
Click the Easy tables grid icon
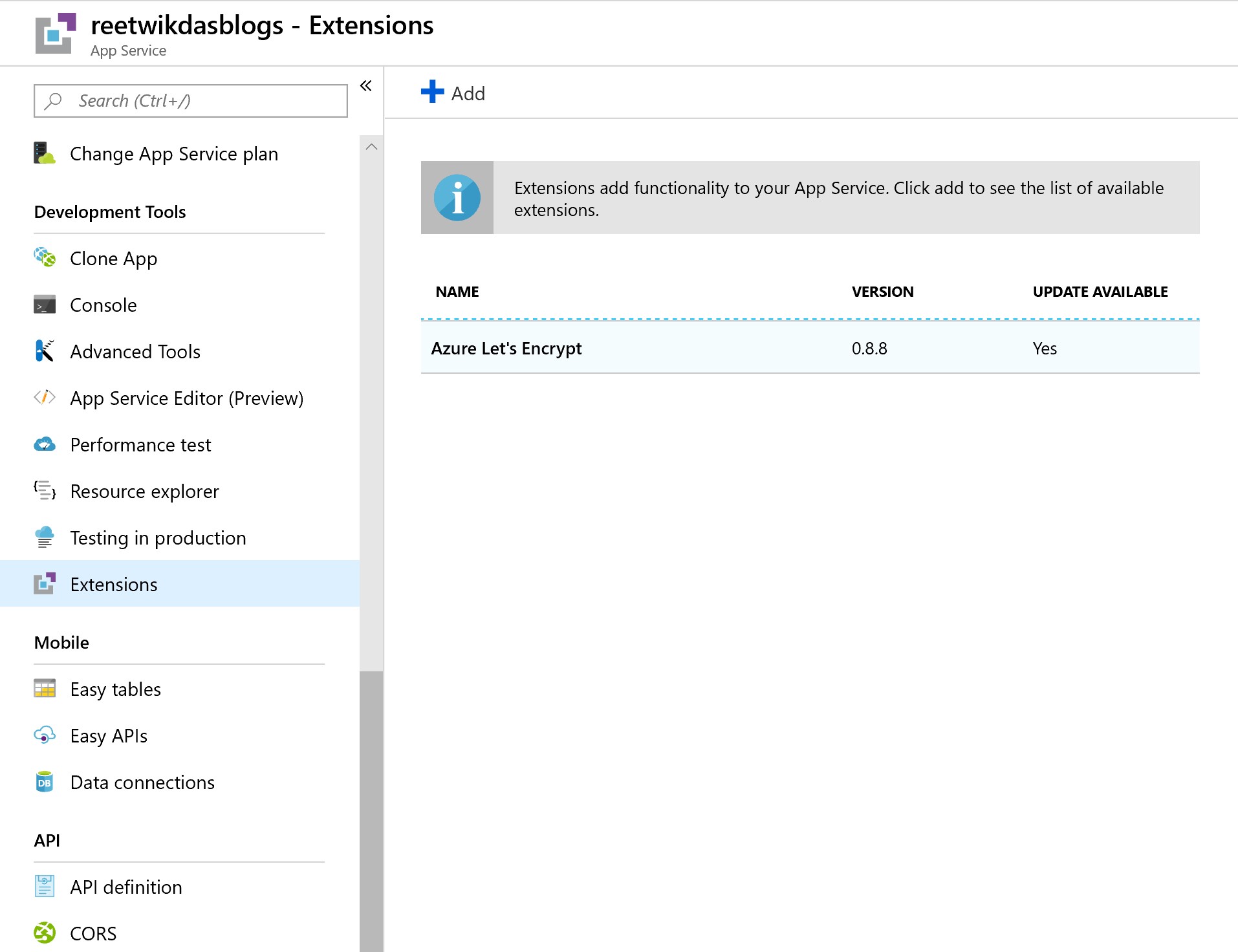pos(45,689)
